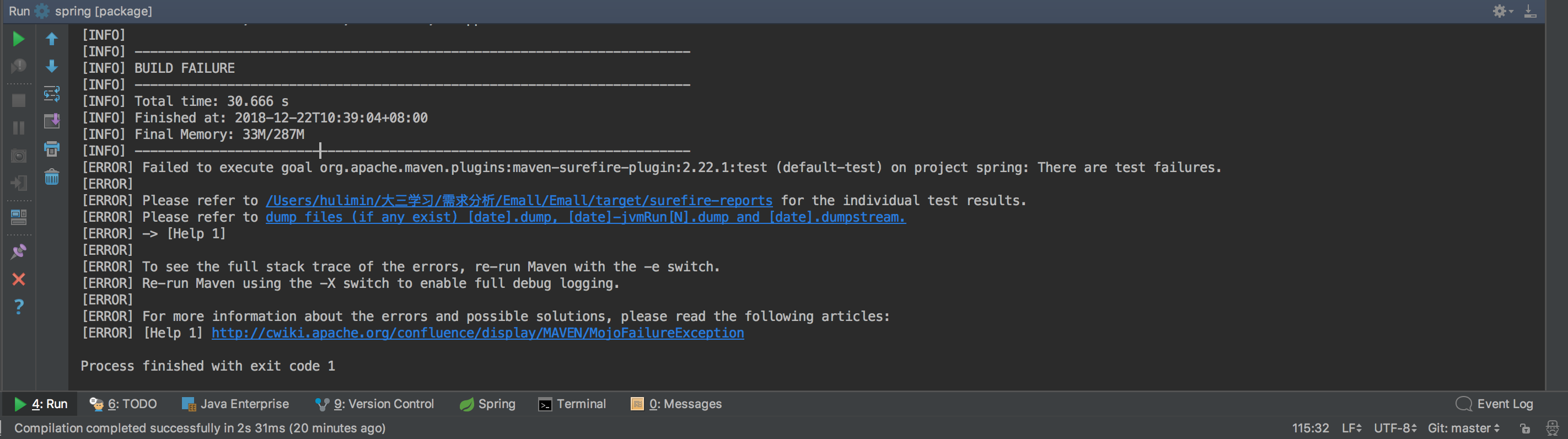Open Run panel settings gear menu
1568x439 pixels.
coord(1502,11)
